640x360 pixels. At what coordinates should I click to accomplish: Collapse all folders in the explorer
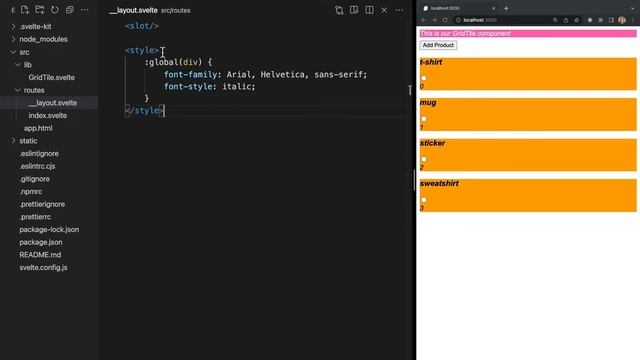tap(69, 10)
